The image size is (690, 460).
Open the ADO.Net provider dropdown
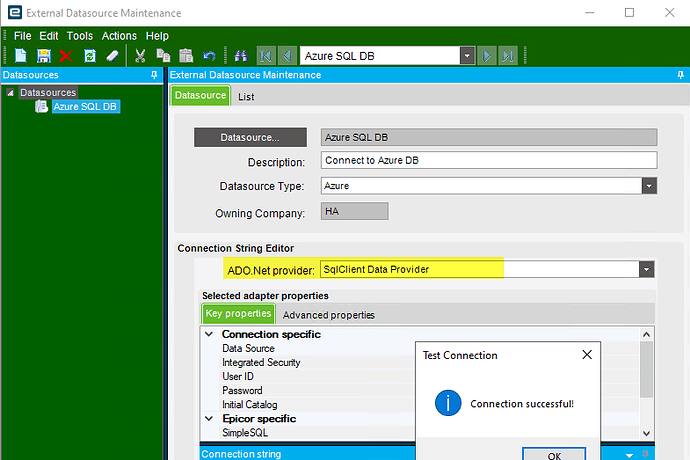point(646,269)
